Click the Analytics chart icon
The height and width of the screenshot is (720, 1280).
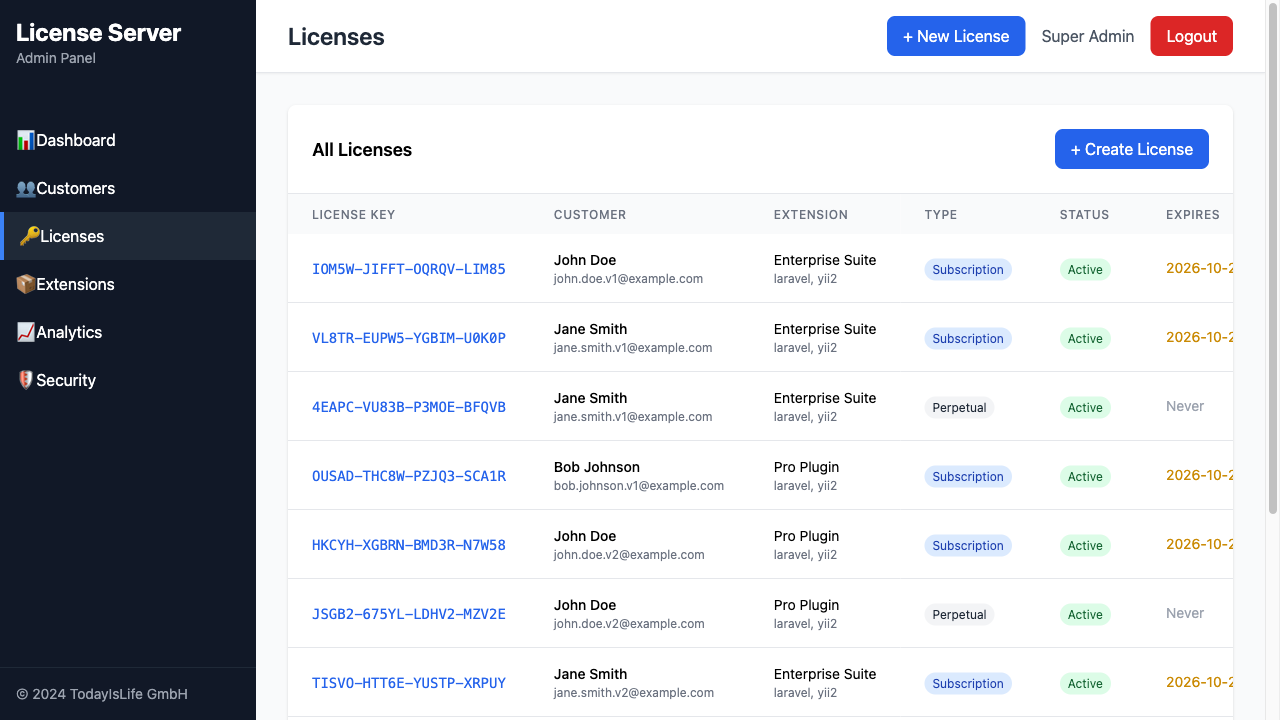coord(26,332)
